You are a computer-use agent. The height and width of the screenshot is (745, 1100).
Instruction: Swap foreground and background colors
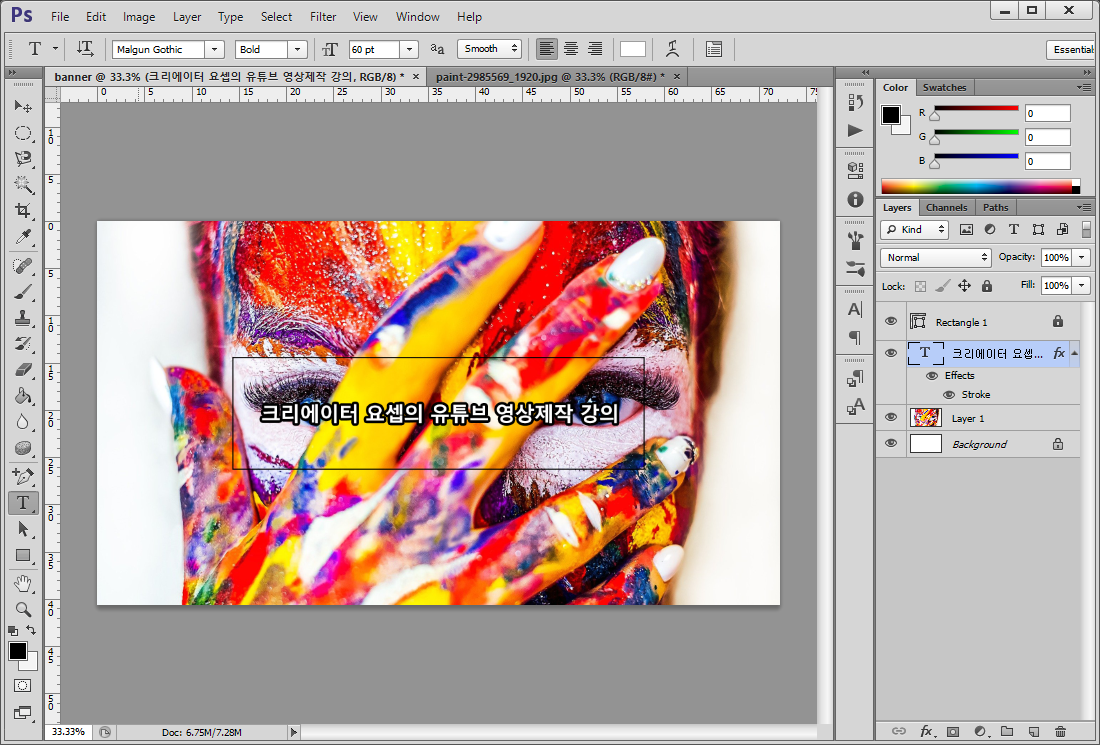[x=31, y=630]
